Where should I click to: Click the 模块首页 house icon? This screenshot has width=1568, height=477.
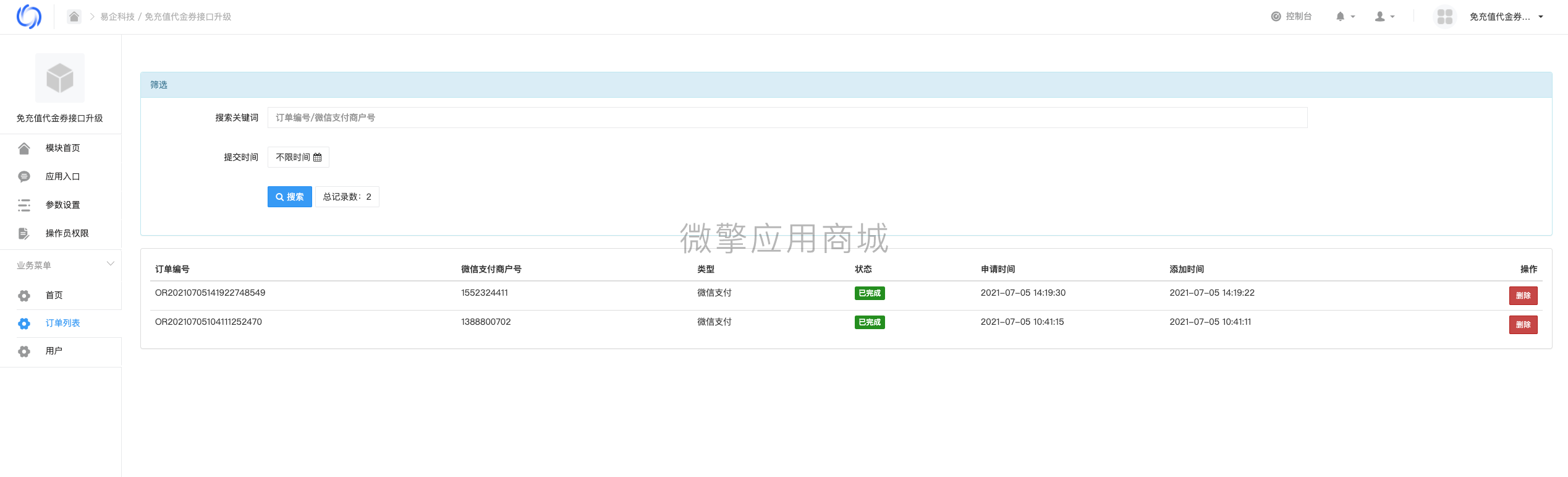(x=24, y=148)
